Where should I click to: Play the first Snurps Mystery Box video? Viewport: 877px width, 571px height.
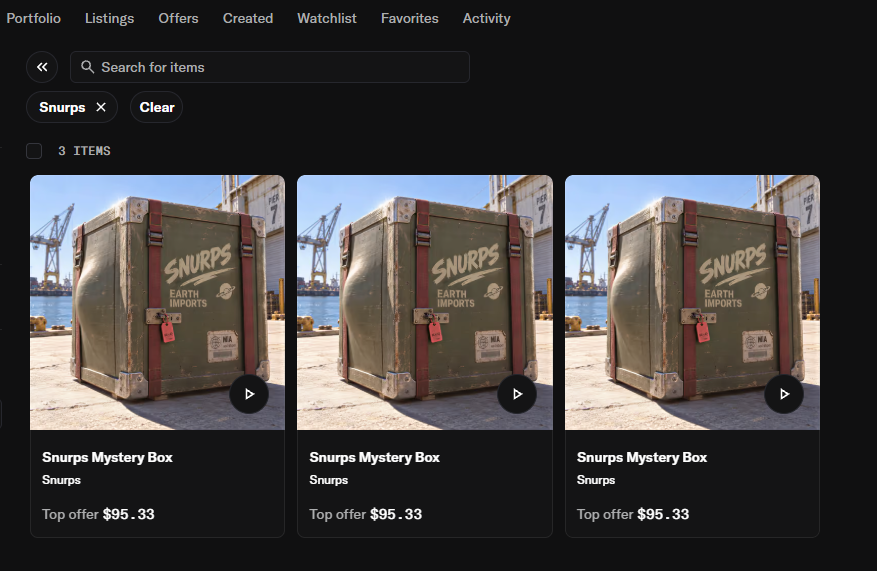point(249,394)
